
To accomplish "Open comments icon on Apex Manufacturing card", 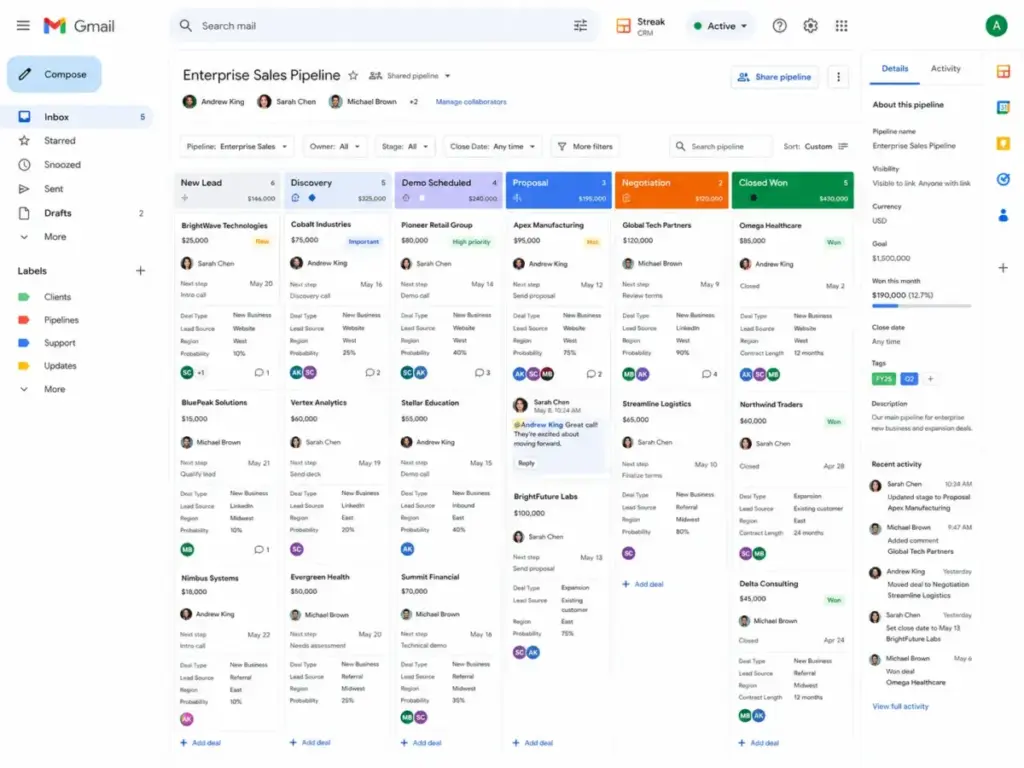I will [x=594, y=374].
